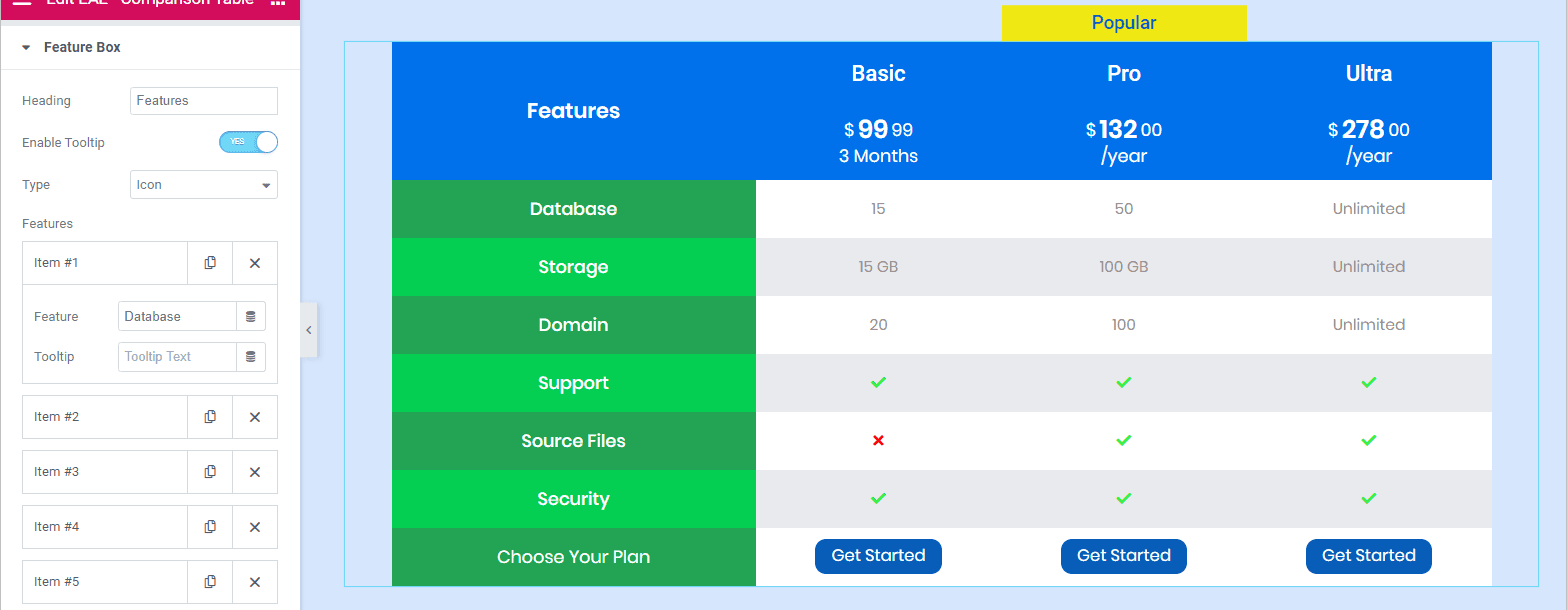Remove Item #4 feature
The height and width of the screenshot is (610, 1567).
[x=255, y=527]
